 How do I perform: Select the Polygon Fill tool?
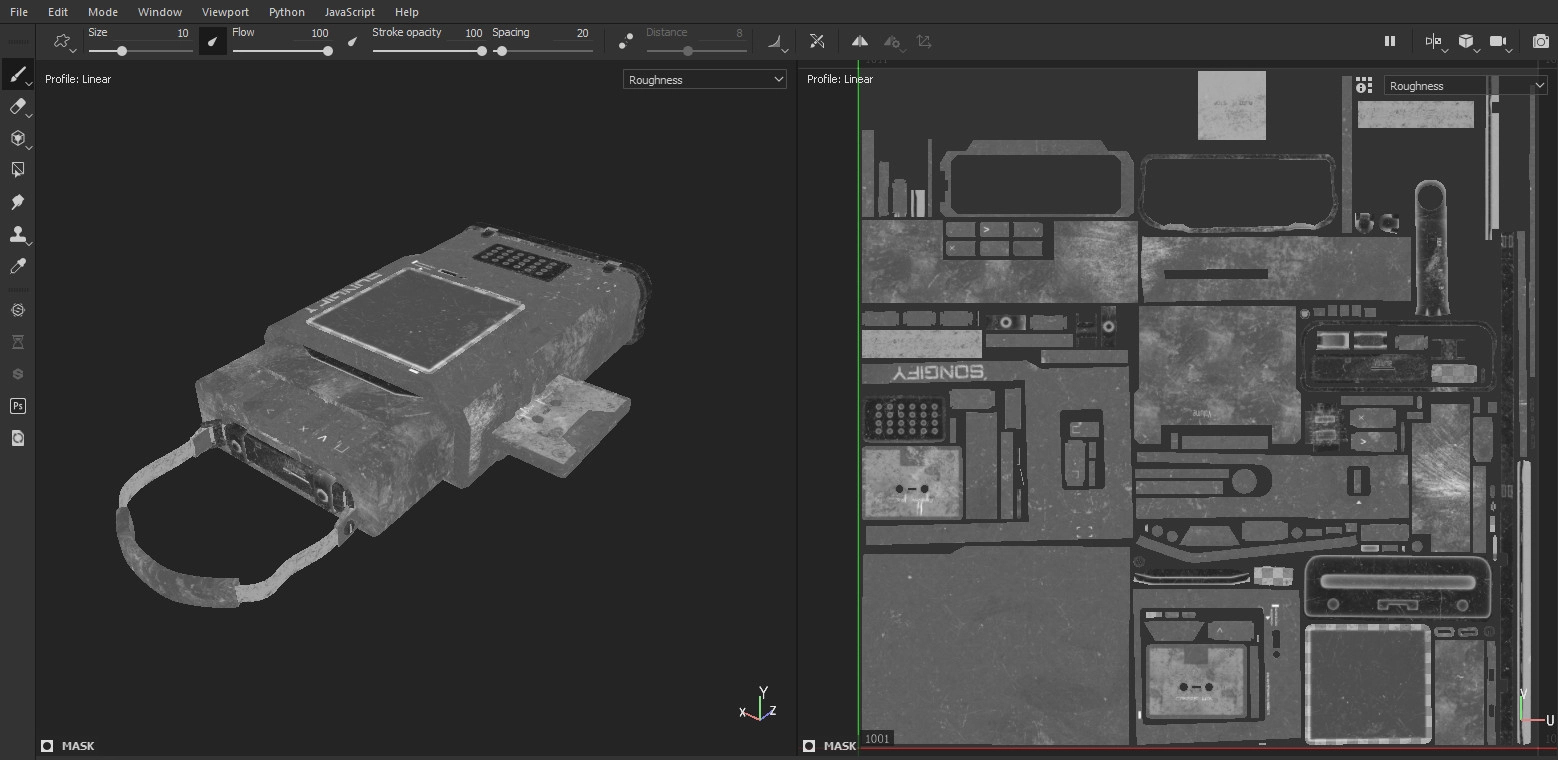pyautogui.click(x=17, y=170)
